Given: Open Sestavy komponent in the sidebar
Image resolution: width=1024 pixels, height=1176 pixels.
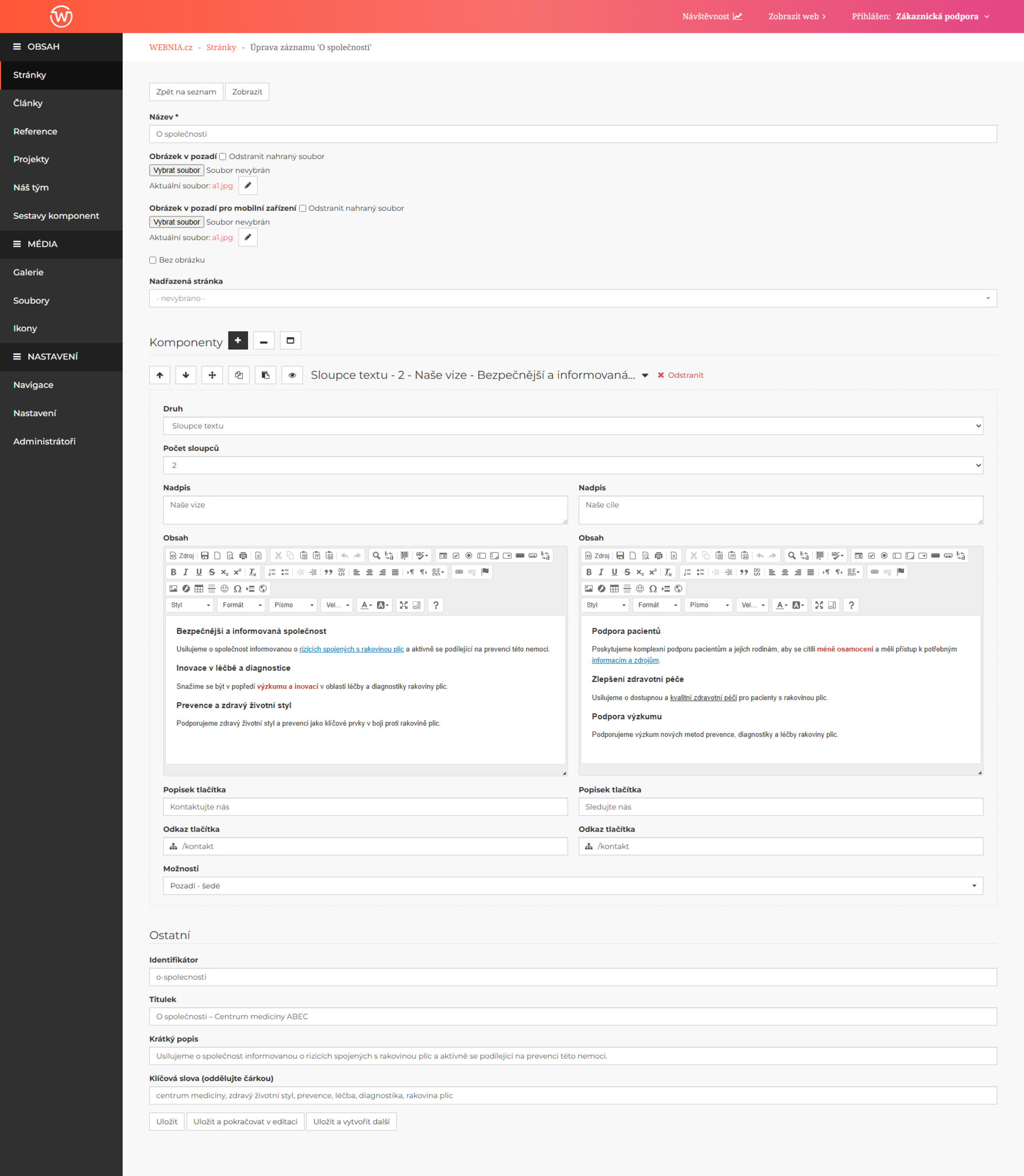Looking at the screenshot, I should (x=61, y=216).
